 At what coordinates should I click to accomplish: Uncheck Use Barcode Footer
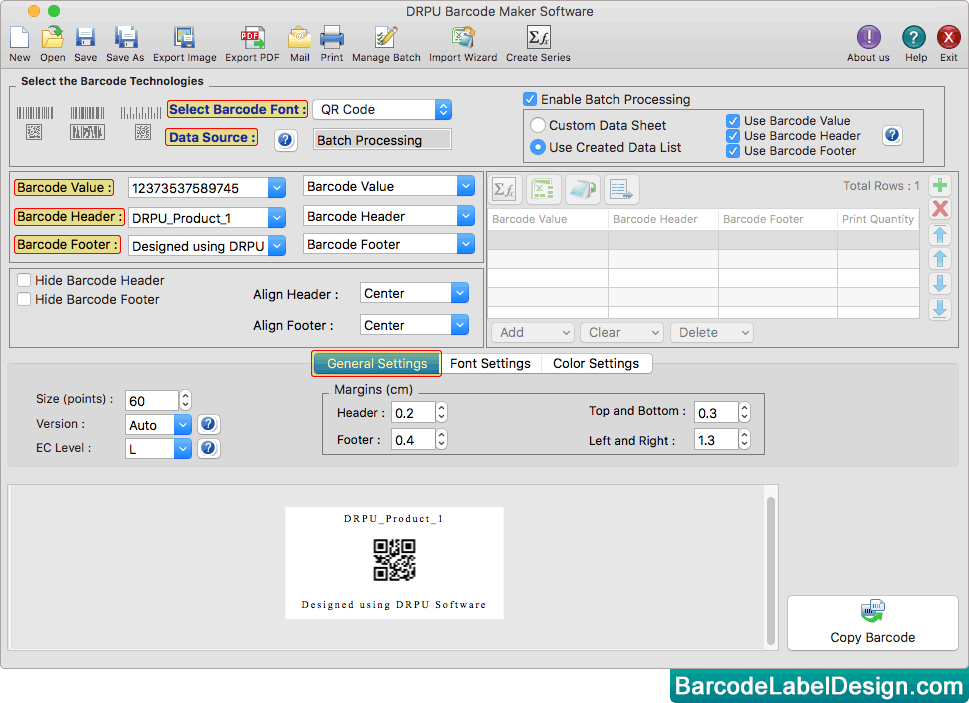(x=733, y=151)
